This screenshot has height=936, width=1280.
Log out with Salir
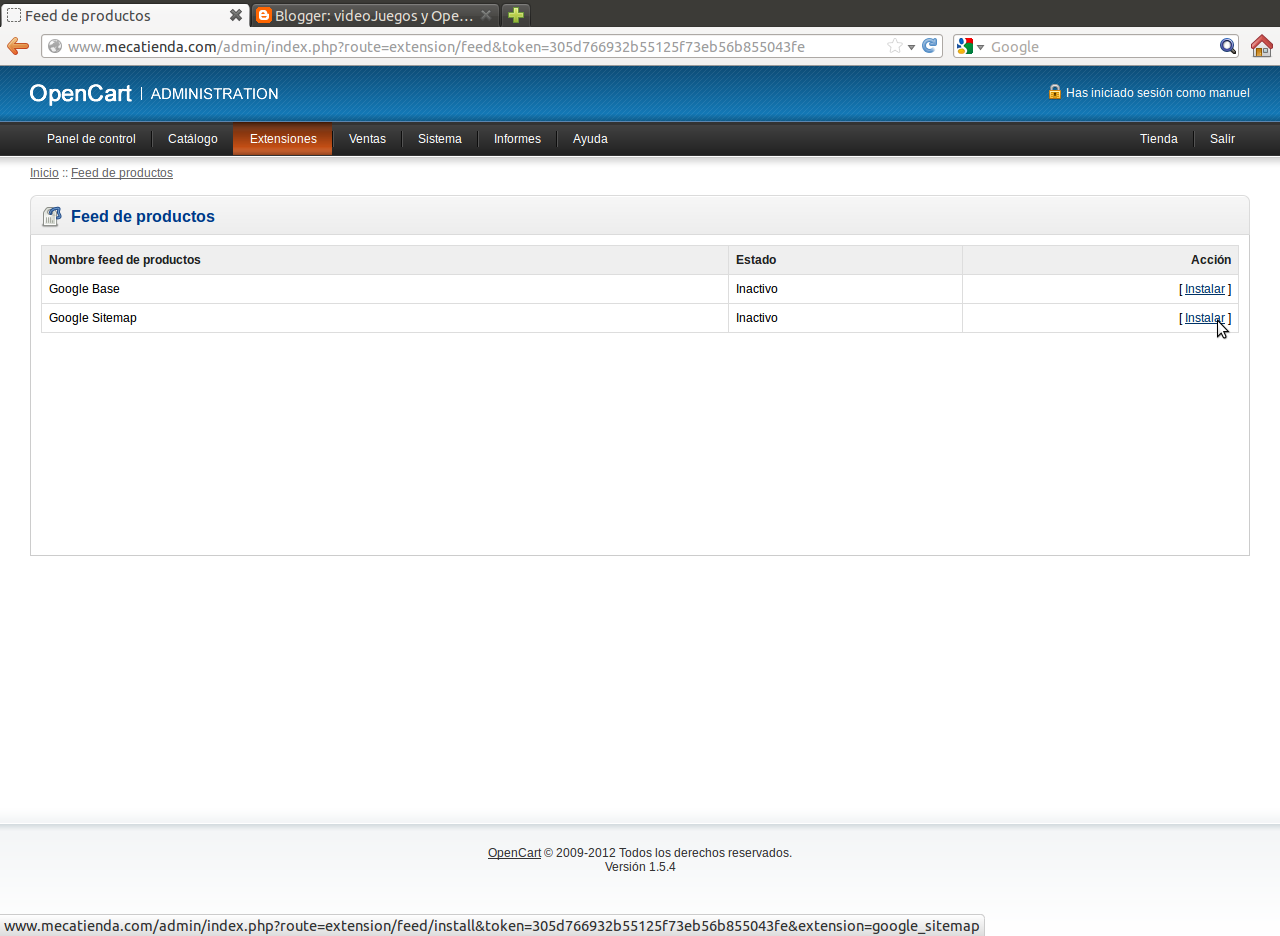[x=1222, y=139]
